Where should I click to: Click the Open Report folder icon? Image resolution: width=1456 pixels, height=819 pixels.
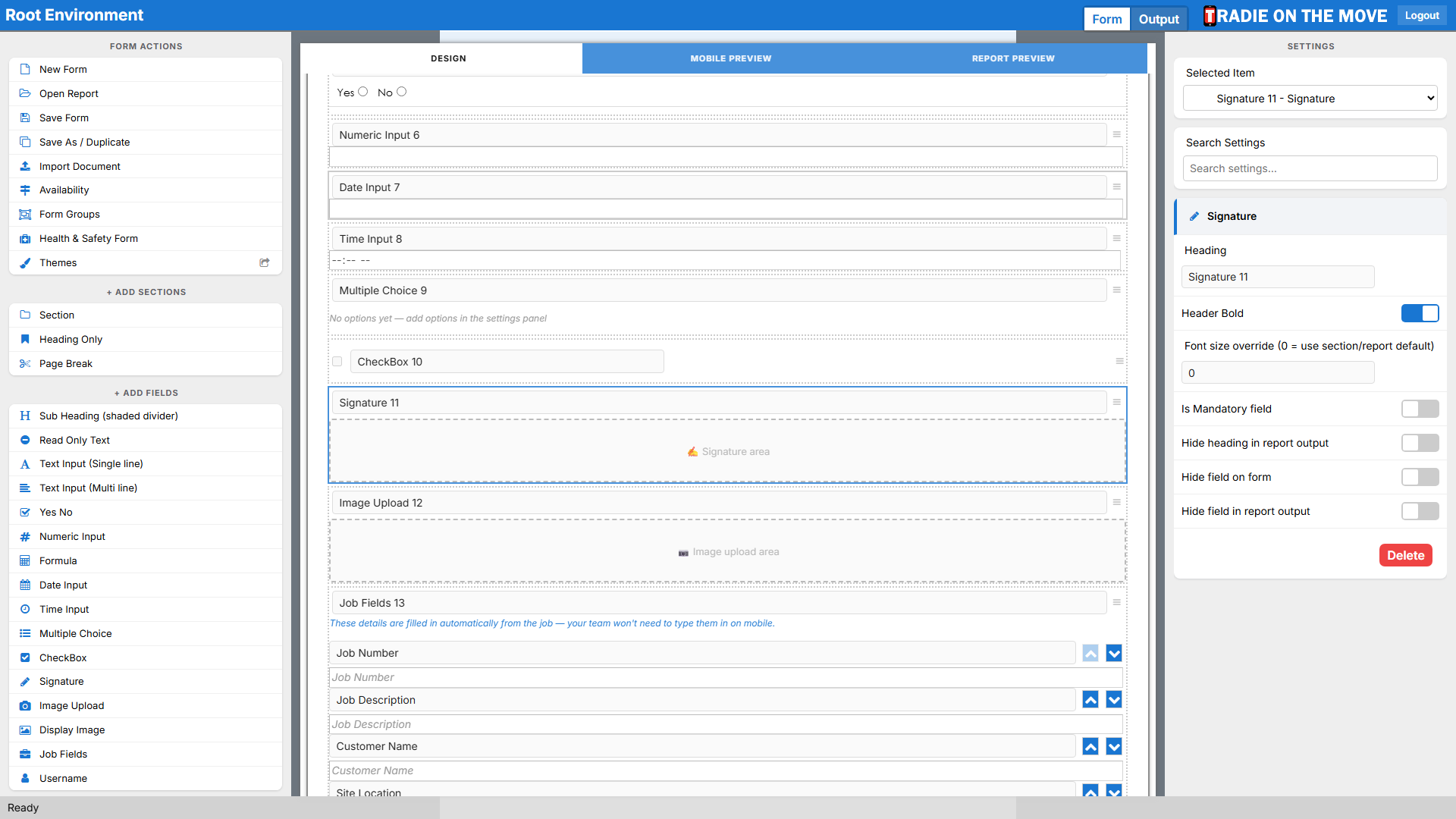pyautogui.click(x=25, y=93)
